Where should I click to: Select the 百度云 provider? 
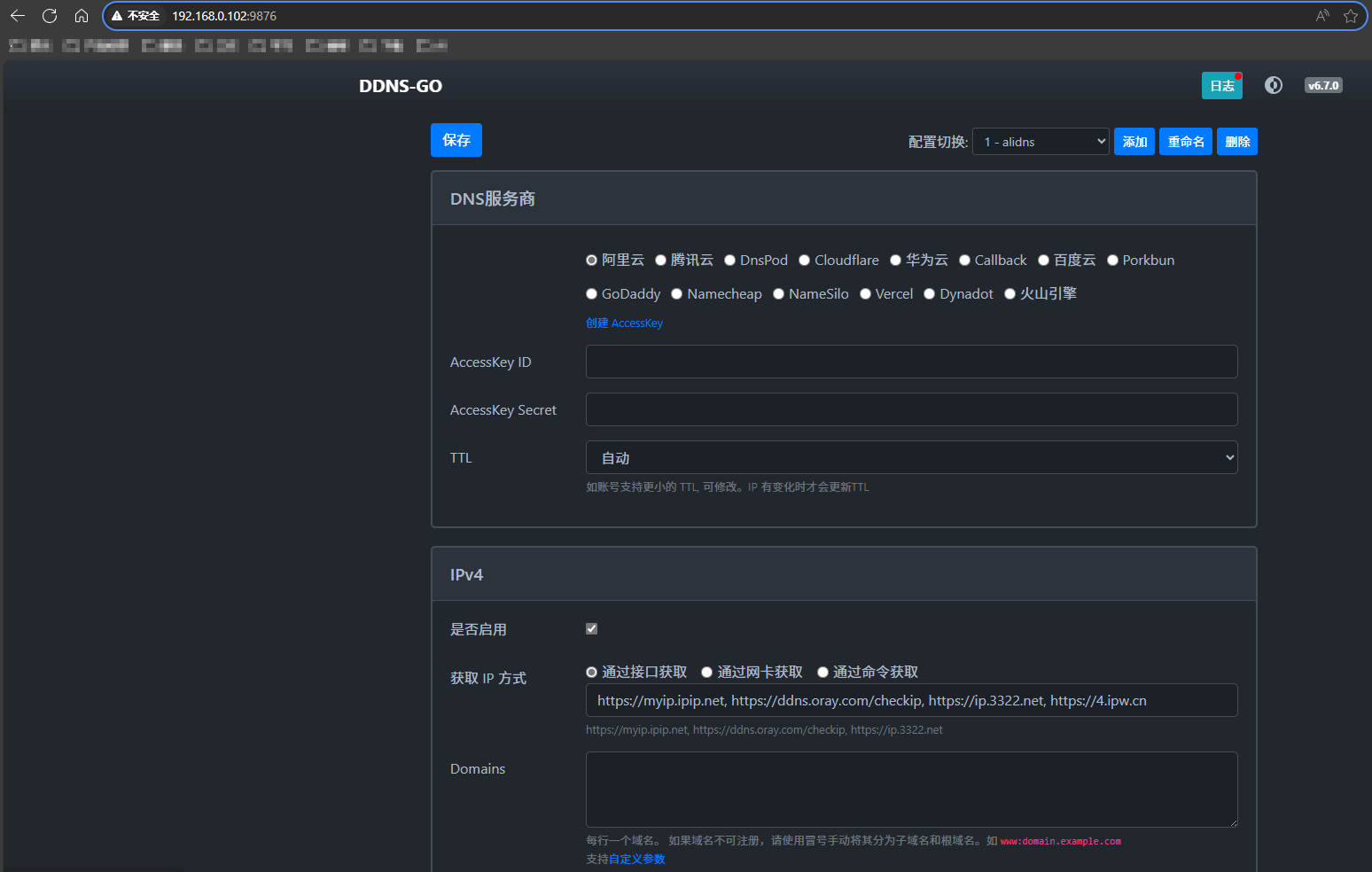(x=1043, y=260)
